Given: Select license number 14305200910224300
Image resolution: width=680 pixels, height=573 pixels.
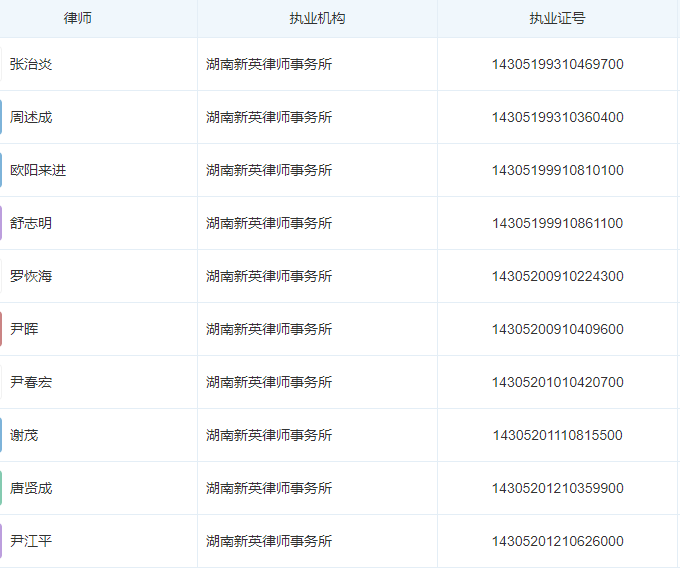Looking at the screenshot, I should (557, 276).
